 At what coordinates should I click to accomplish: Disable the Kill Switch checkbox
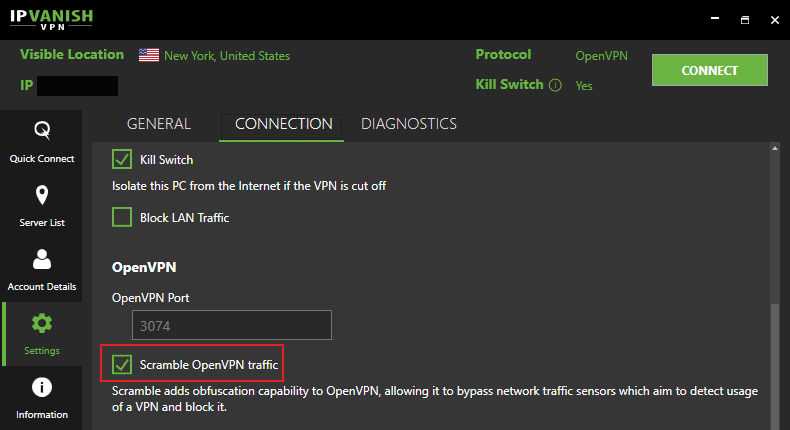click(122, 159)
